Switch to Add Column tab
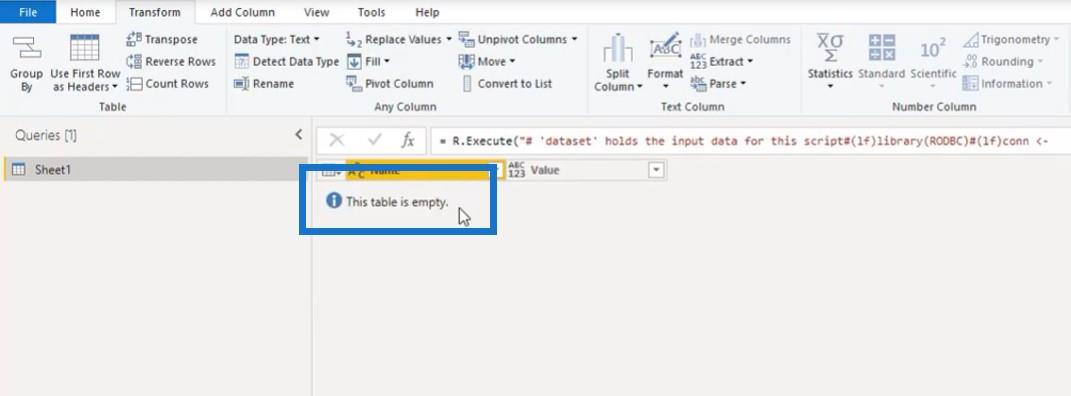The width and height of the screenshot is (1071, 396). coord(242,12)
